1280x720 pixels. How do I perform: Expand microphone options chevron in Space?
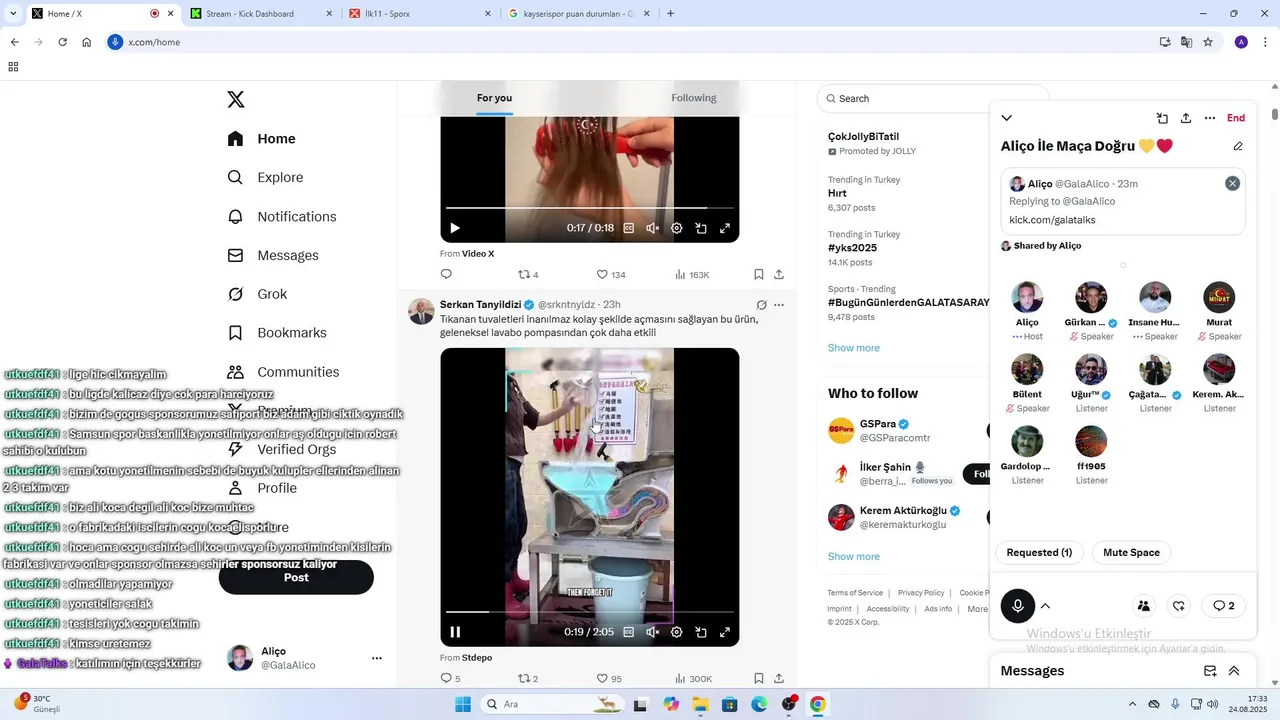pos(1045,606)
